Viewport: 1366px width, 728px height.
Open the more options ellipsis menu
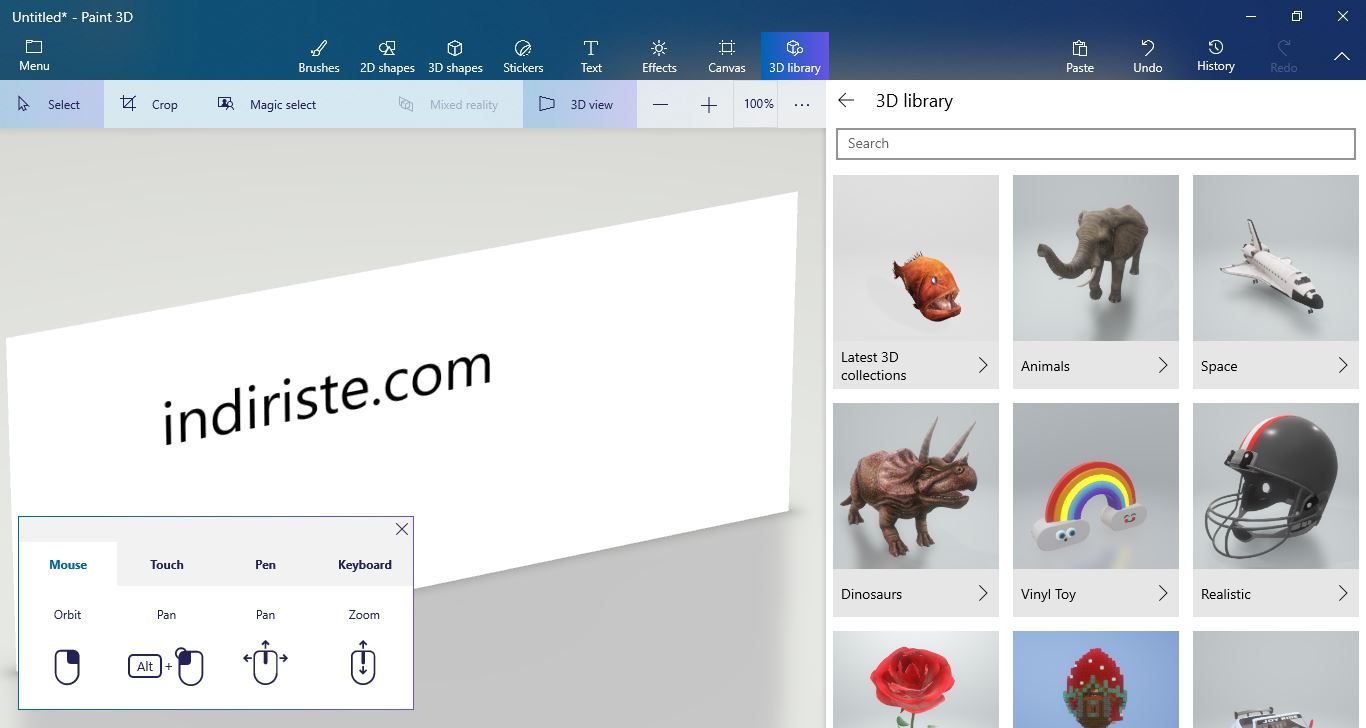click(802, 105)
